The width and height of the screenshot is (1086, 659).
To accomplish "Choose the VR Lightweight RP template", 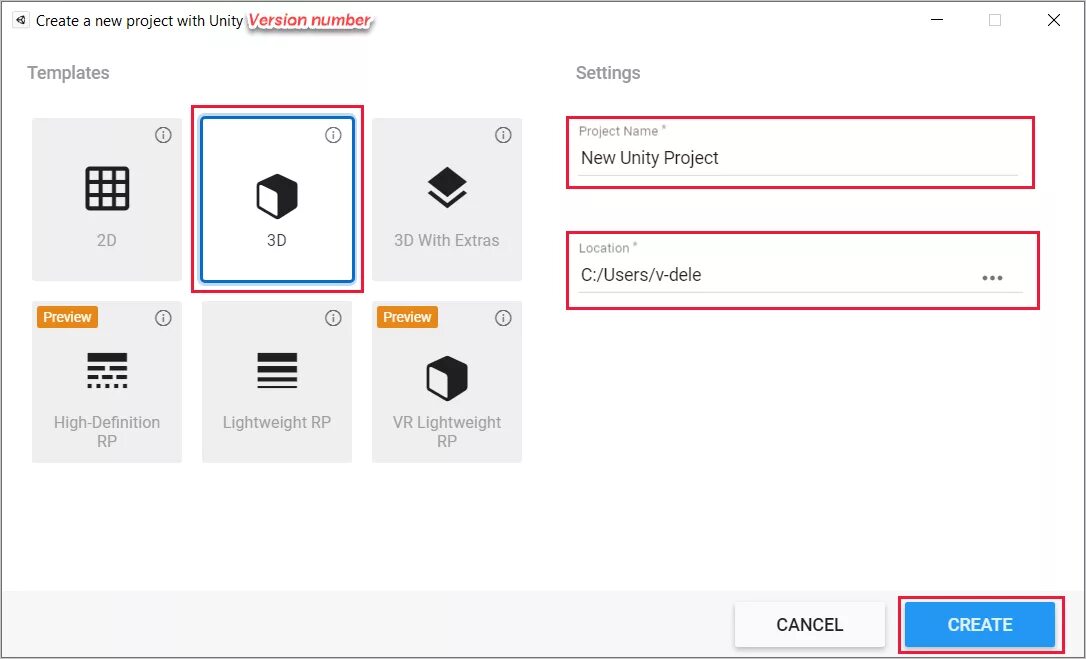I will [x=447, y=382].
